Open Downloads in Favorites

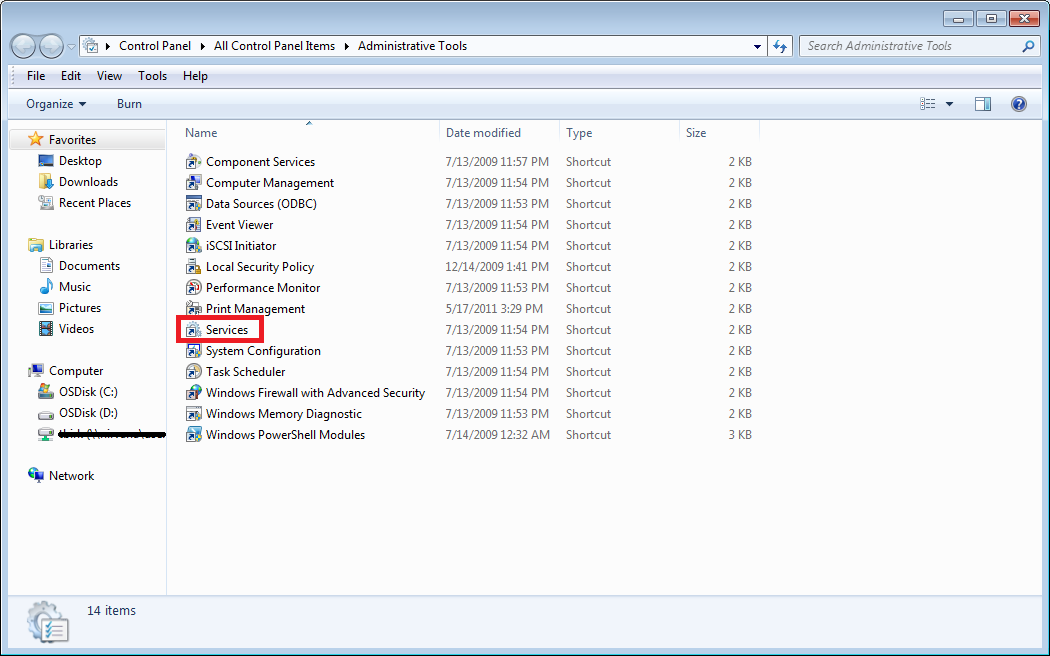coord(88,181)
